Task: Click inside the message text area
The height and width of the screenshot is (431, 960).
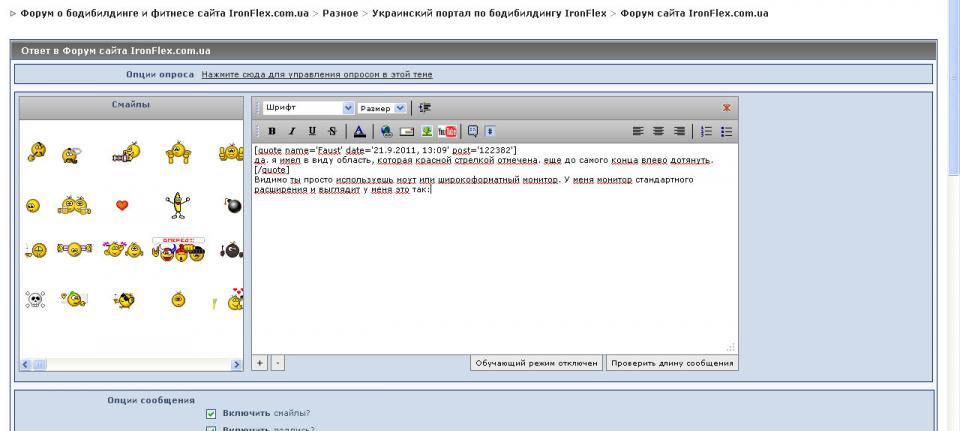Action: [x=495, y=260]
